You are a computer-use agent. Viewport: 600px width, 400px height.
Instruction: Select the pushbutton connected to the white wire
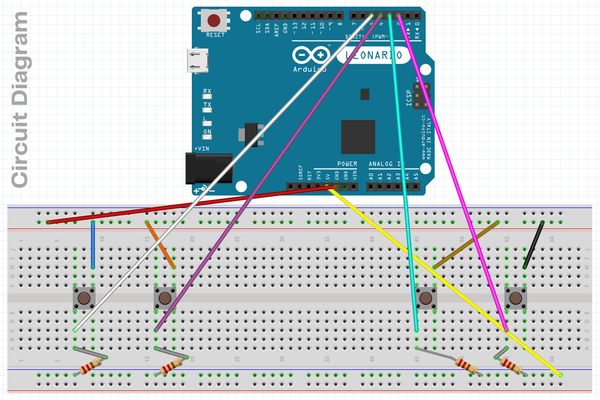tap(84, 298)
